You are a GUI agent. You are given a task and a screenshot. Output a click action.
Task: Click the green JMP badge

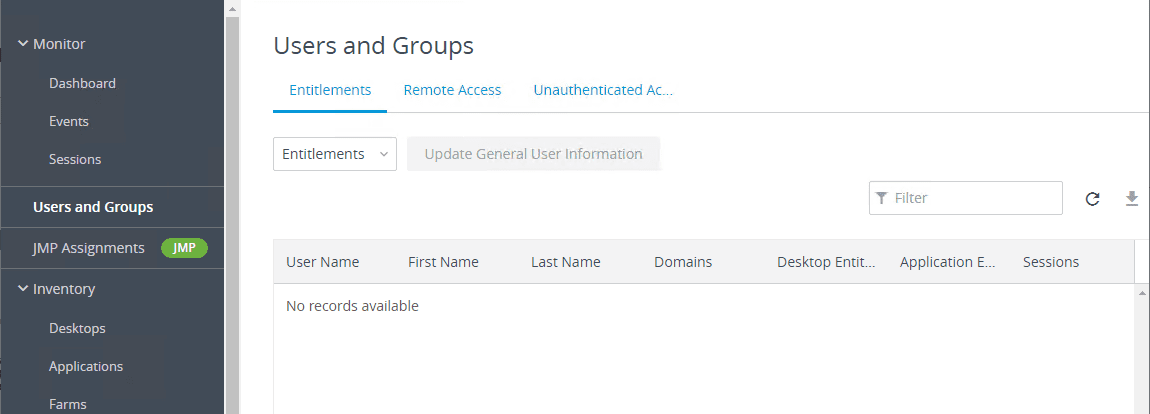click(x=184, y=248)
